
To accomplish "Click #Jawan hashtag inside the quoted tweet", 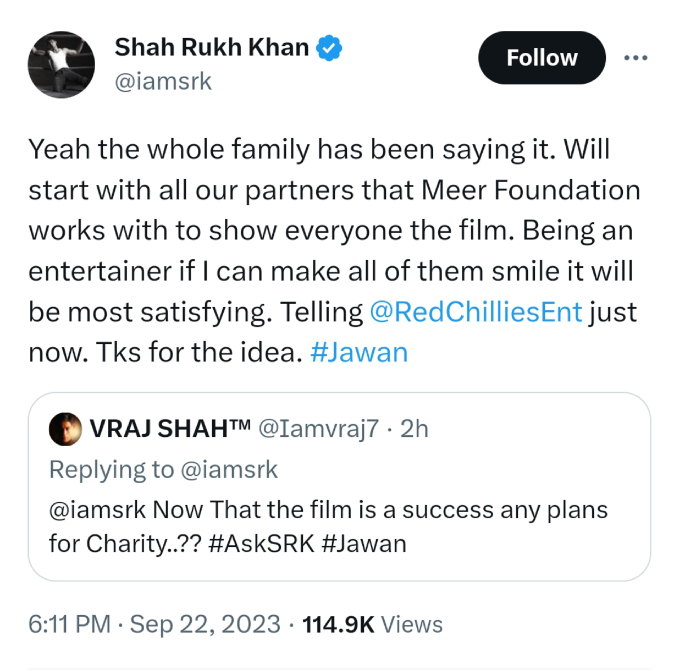I will point(365,544).
